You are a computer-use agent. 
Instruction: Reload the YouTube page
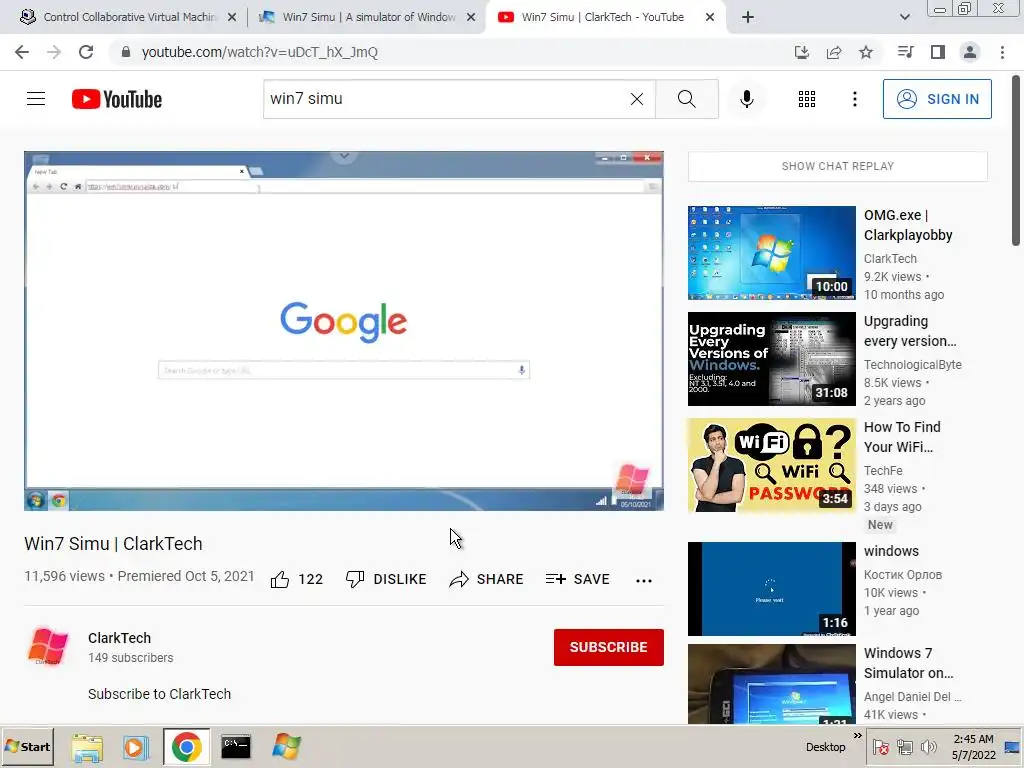(x=86, y=52)
